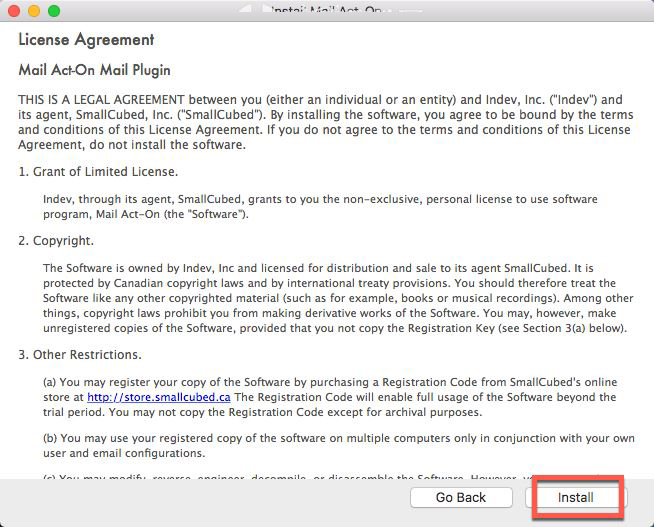This screenshot has width=654, height=527.
Task: Open the store.smallcubed.ca link
Action: pos(158,397)
